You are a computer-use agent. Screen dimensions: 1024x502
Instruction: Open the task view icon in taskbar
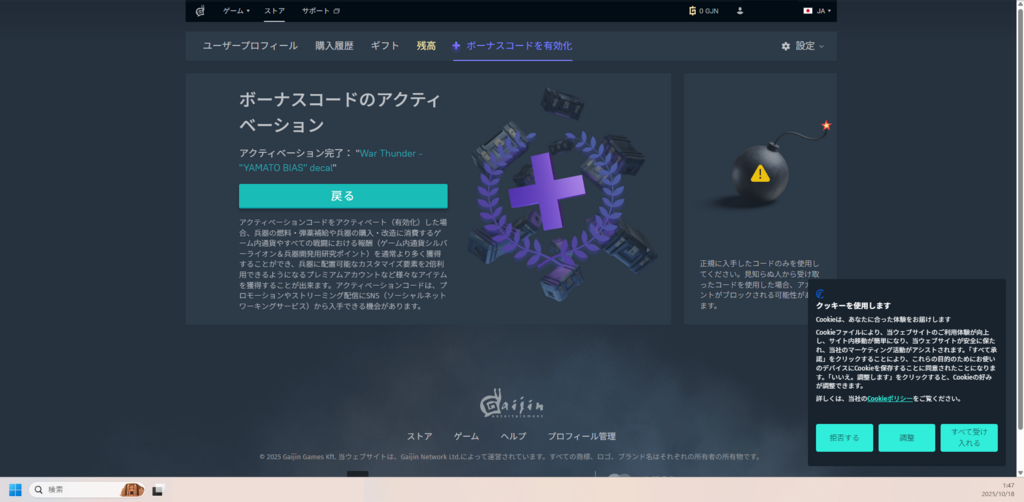click(x=157, y=490)
